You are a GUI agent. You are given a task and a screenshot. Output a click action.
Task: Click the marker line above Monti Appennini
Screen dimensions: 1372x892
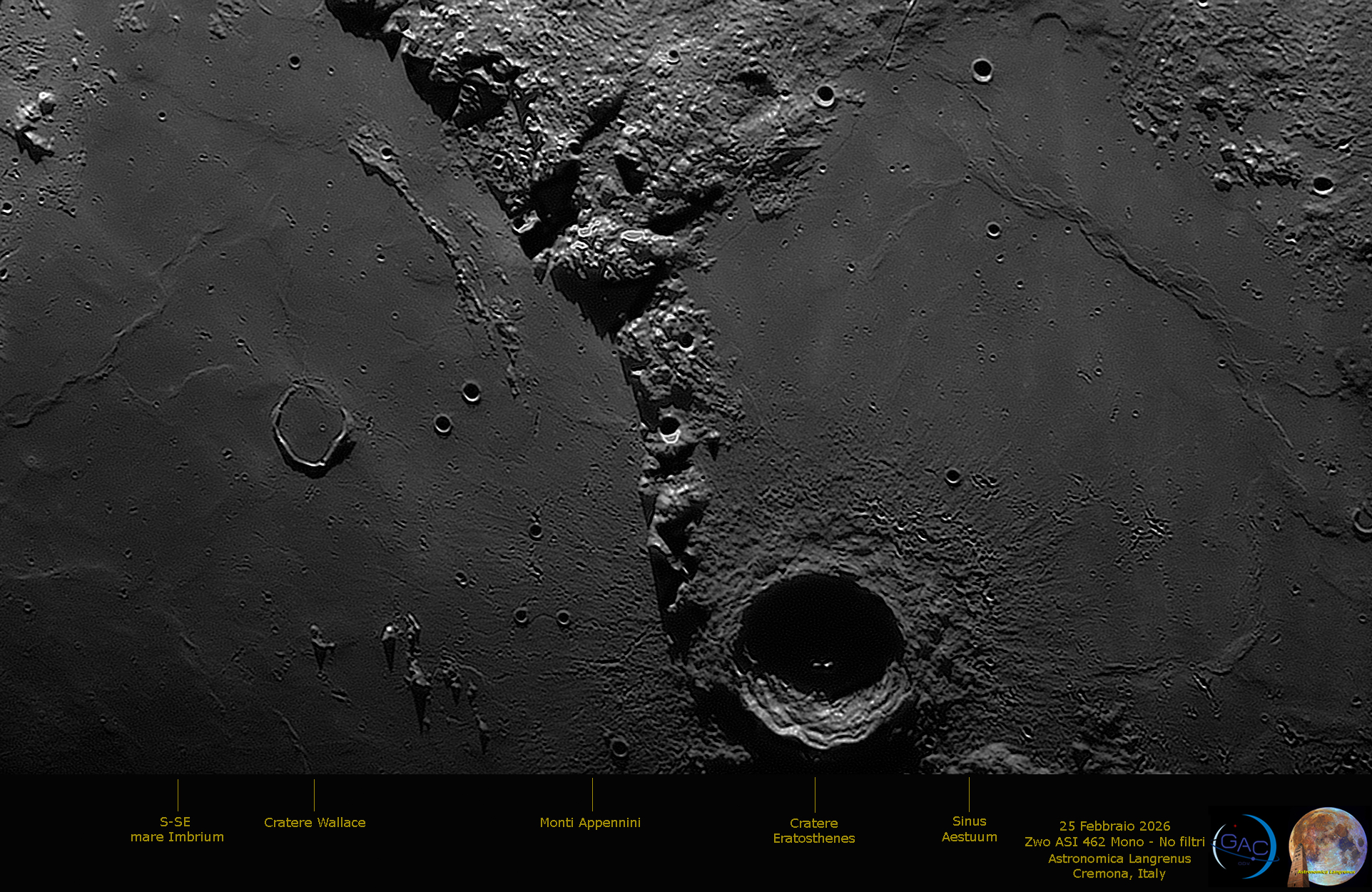pyautogui.click(x=592, y=794)
